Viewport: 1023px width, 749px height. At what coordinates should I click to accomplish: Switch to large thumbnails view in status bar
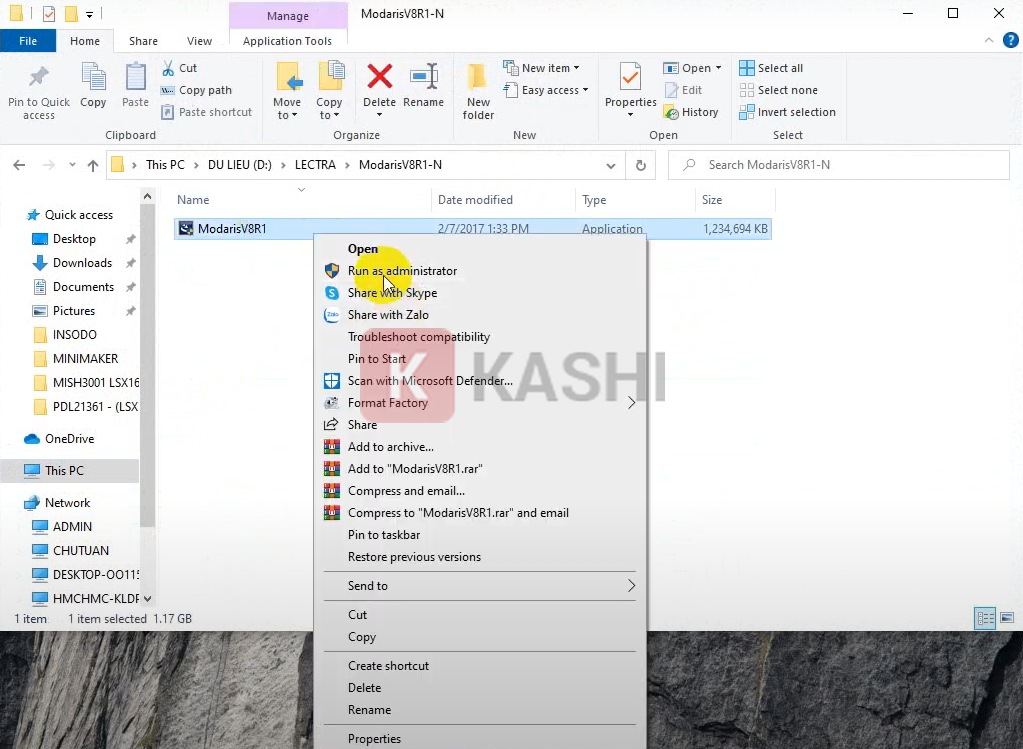click(1008, 618)
